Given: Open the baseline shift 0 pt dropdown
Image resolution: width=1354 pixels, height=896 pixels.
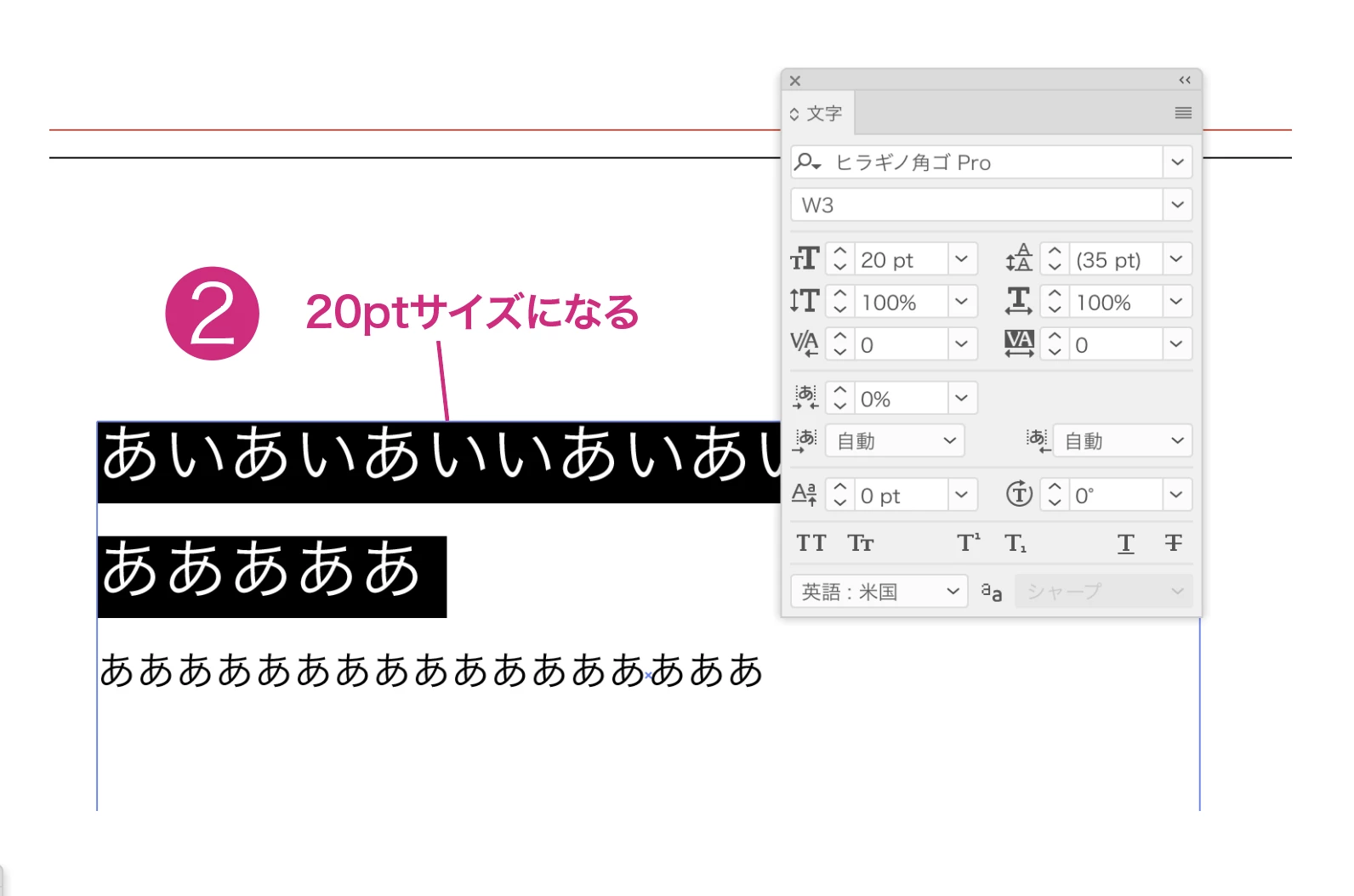Looking at the screenshot, I should point(962,495).
